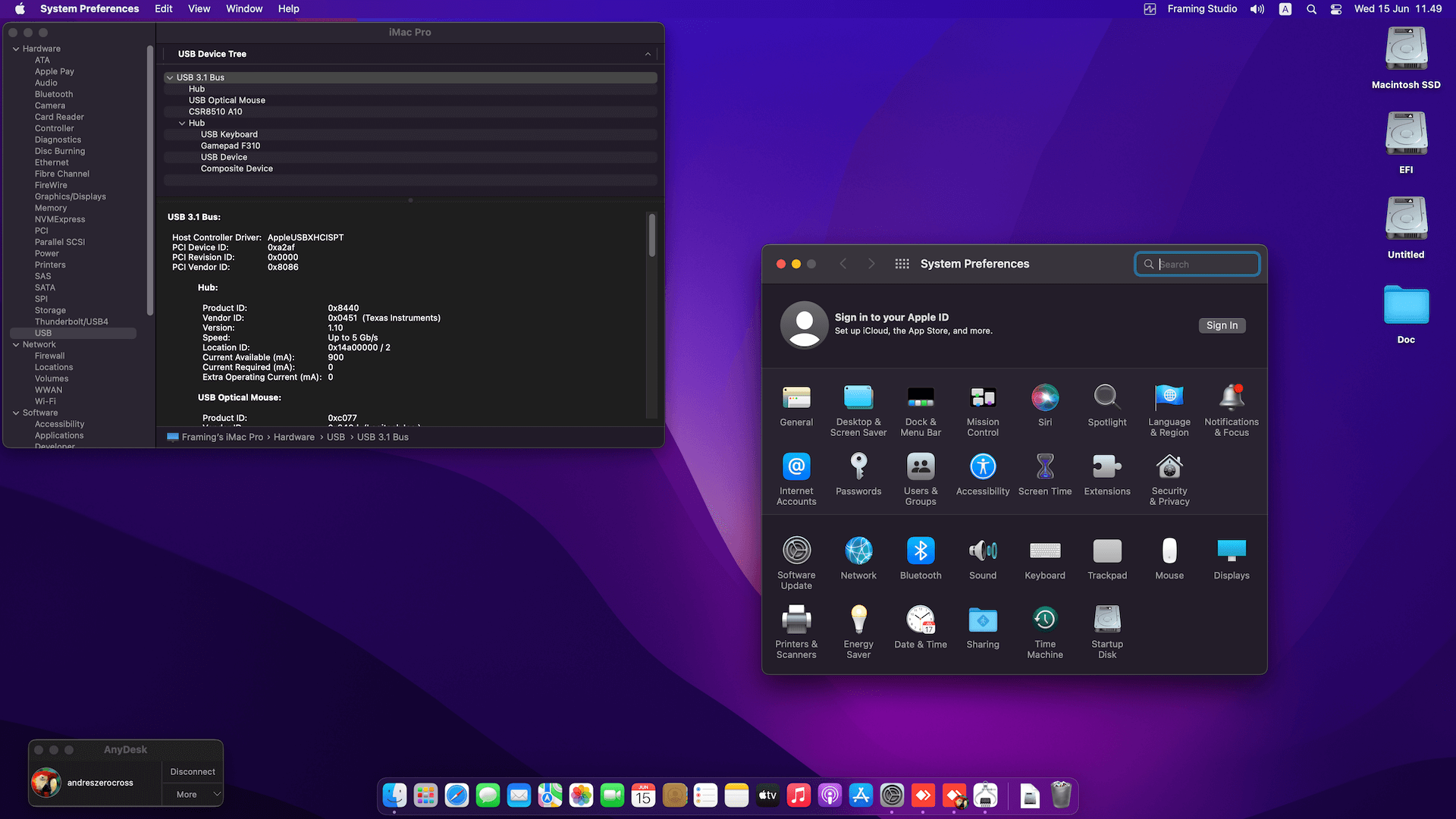1456x819 pixels.
Task: Open Startup Disk preferences
Action: (1107, 620)
